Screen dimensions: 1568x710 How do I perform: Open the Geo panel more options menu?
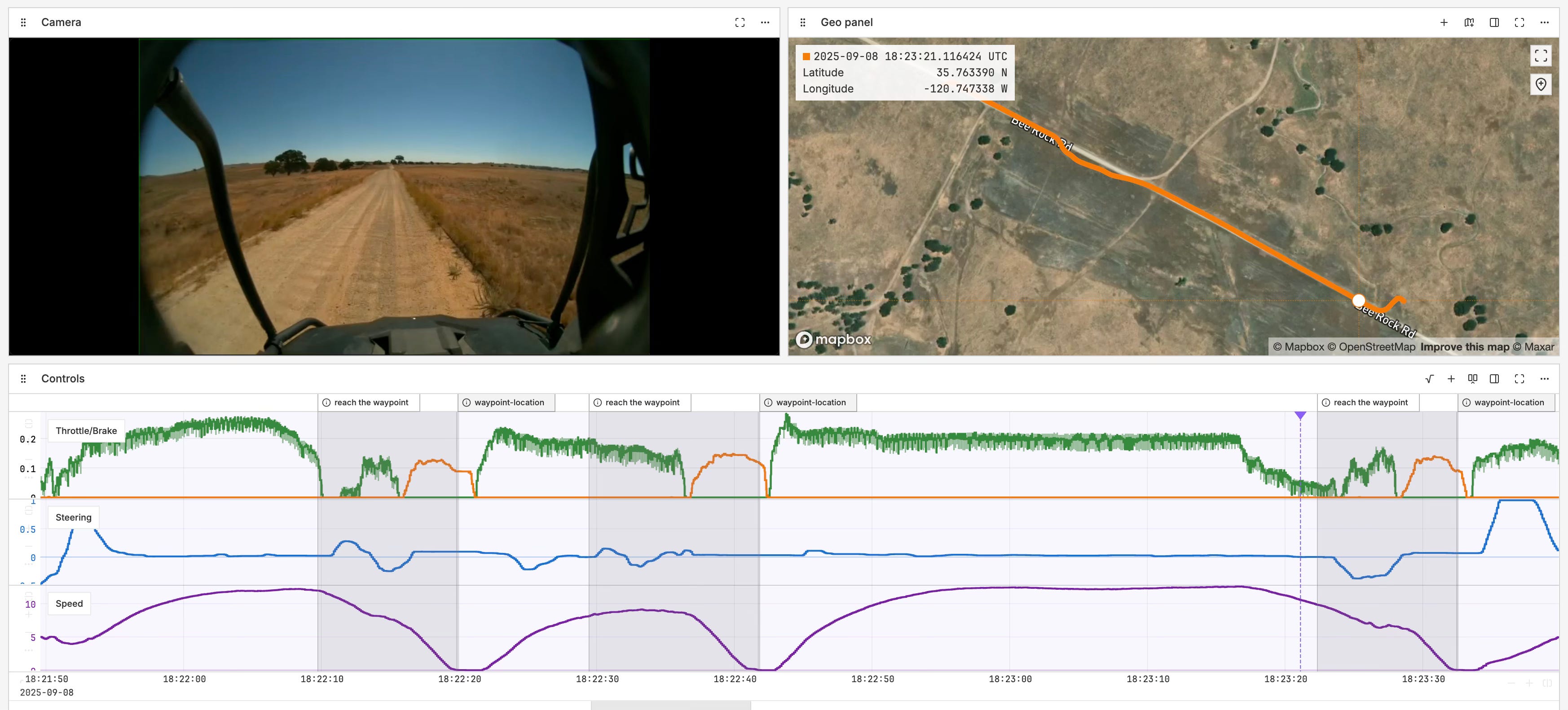click(x=1544, y=22)
